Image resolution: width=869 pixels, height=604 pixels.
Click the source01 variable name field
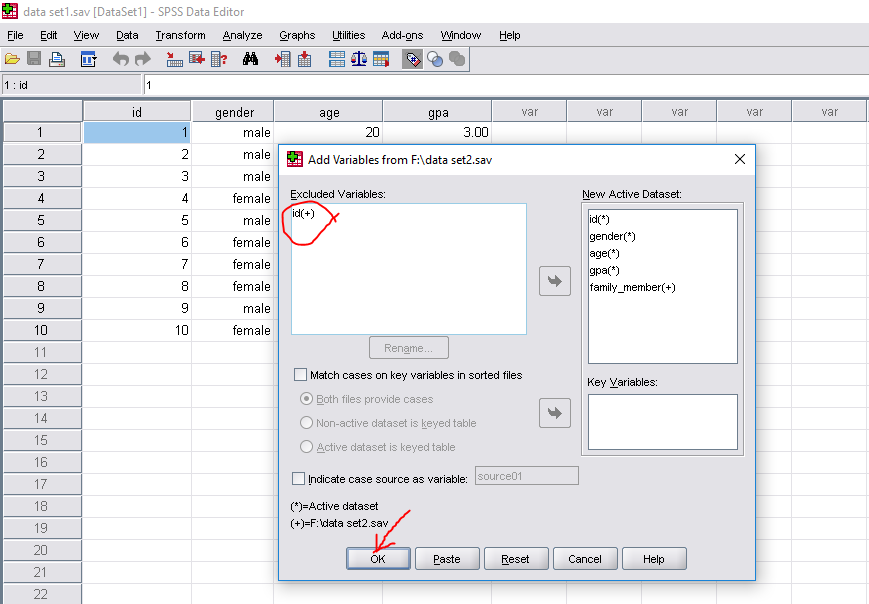click(x=526, y=476)
